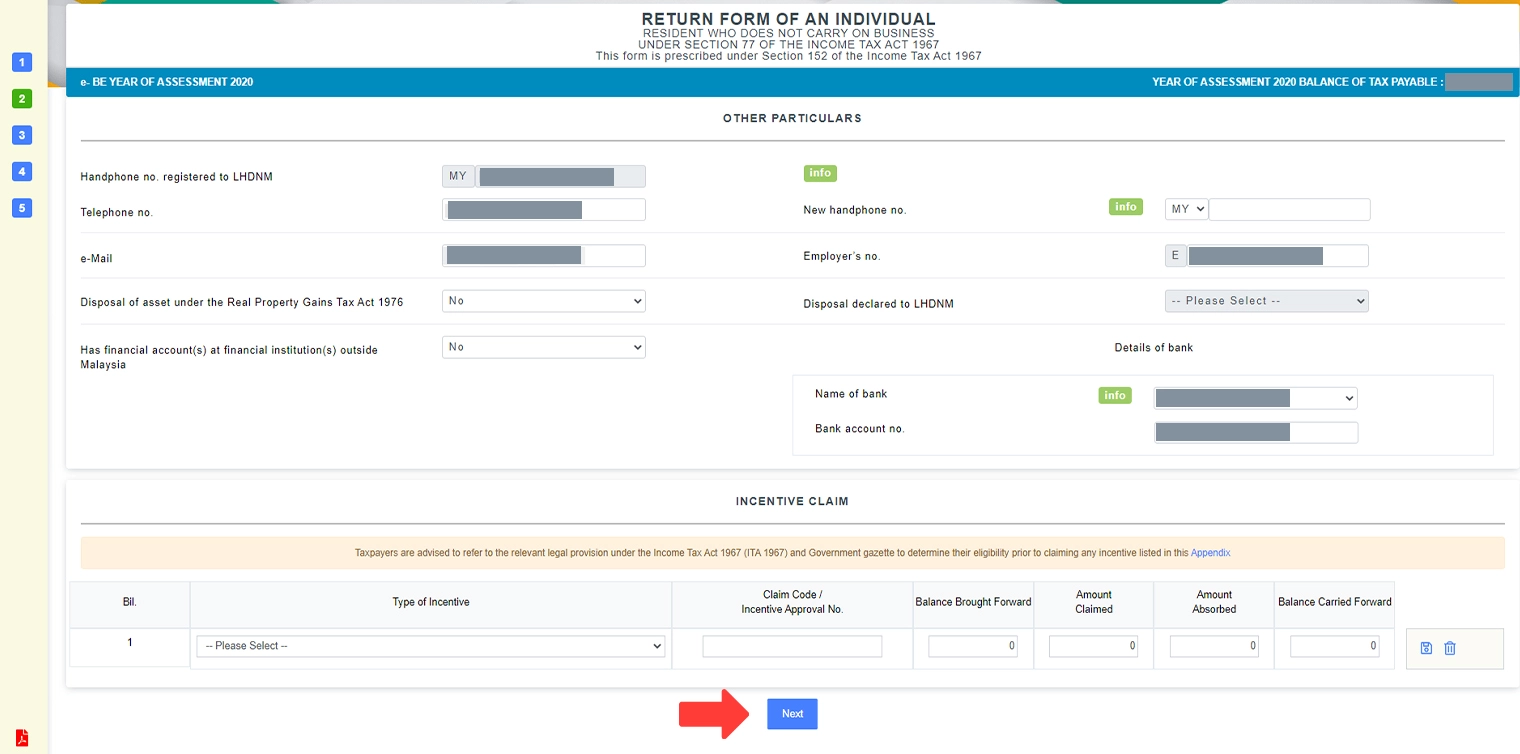The width and height of the screenshot is (1520, 754).
Task: Navigate to step 3 via sidebar
Action: pyautogui.click(x=21, y=135)
